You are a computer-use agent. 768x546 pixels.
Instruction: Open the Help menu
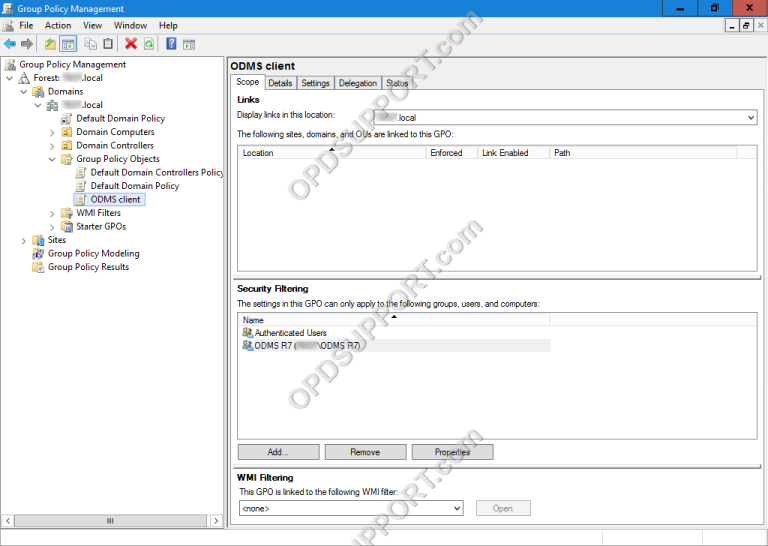[x=168, y=25]
